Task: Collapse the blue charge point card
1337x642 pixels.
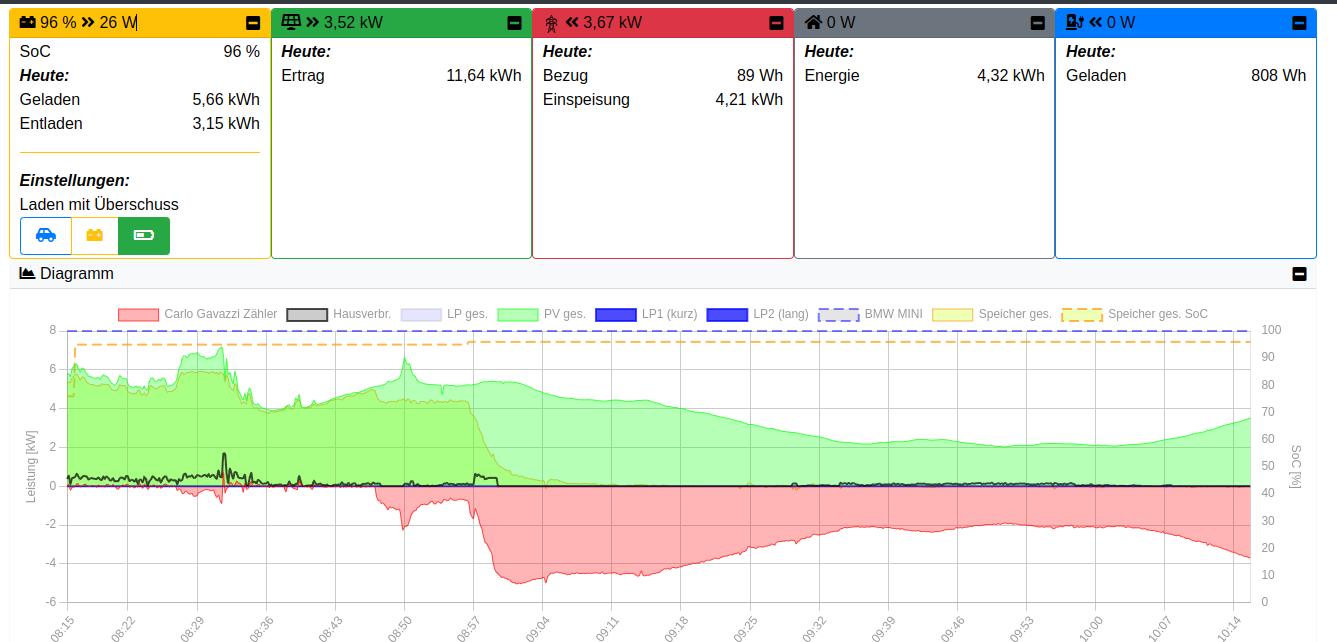Action: (1299, 23)
